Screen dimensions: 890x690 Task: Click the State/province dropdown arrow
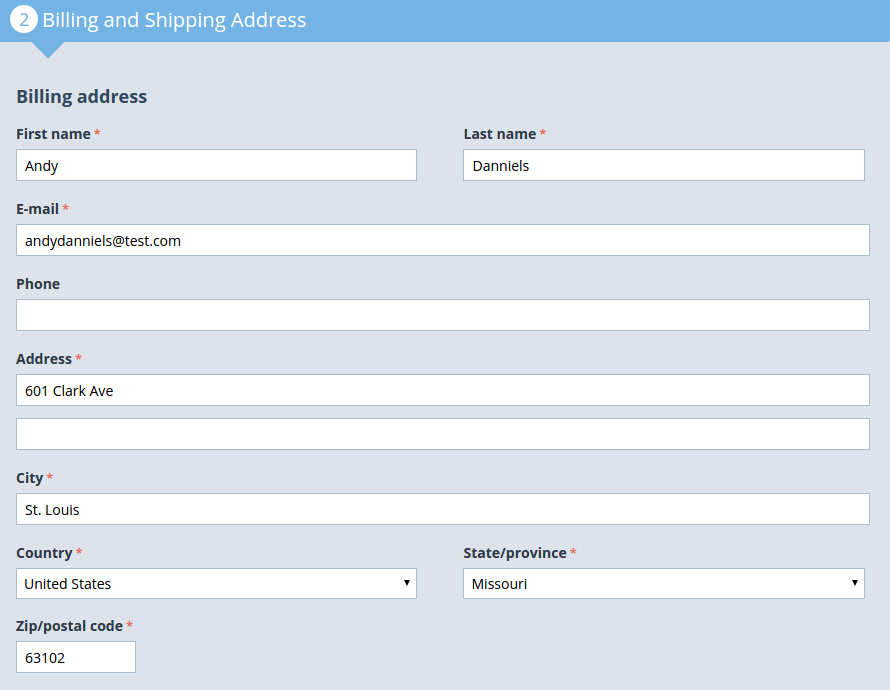coord(854,583)
